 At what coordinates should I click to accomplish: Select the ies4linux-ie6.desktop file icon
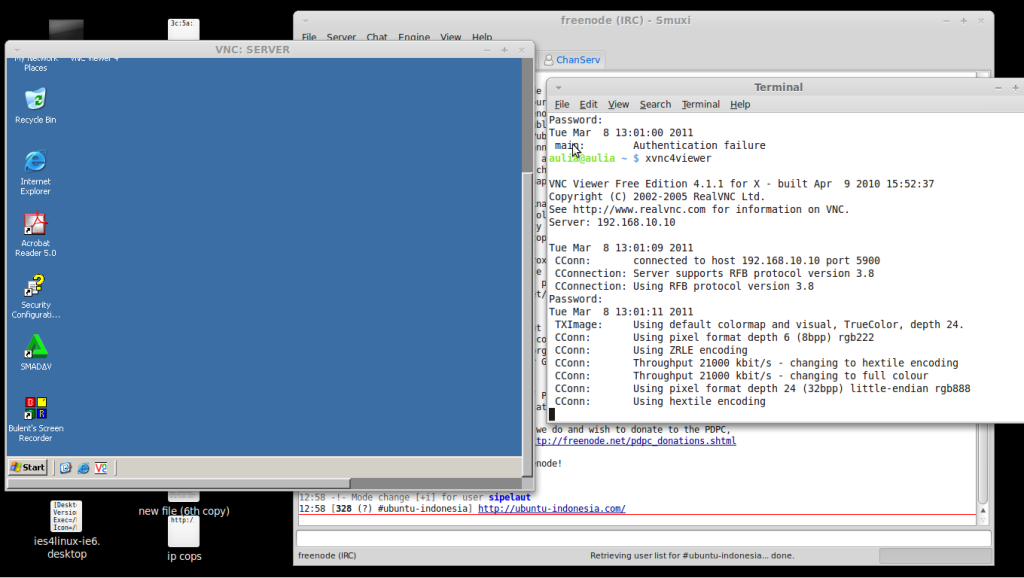click(67, 530)
